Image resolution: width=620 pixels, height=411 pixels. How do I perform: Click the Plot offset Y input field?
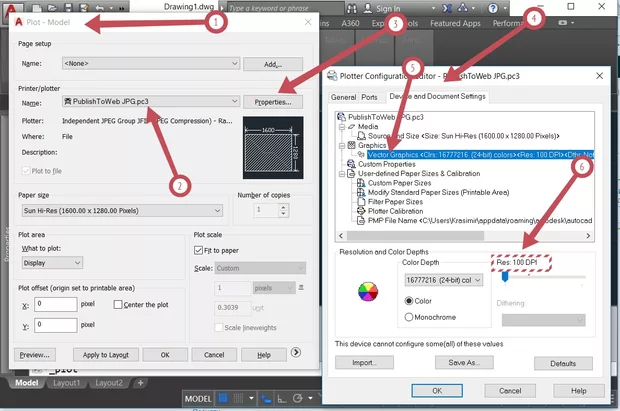pyautogui.click(x=56, y=325)
